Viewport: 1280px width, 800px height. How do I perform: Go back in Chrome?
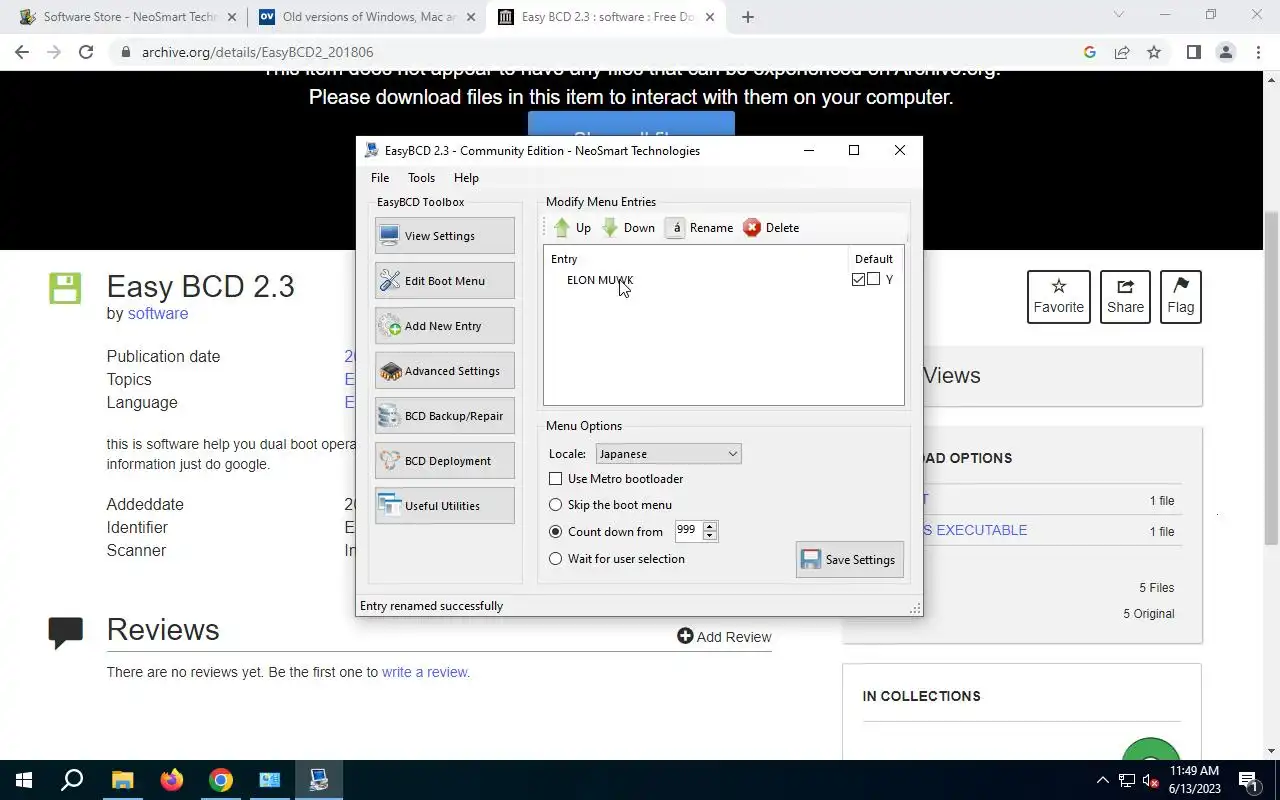point(22,52)
